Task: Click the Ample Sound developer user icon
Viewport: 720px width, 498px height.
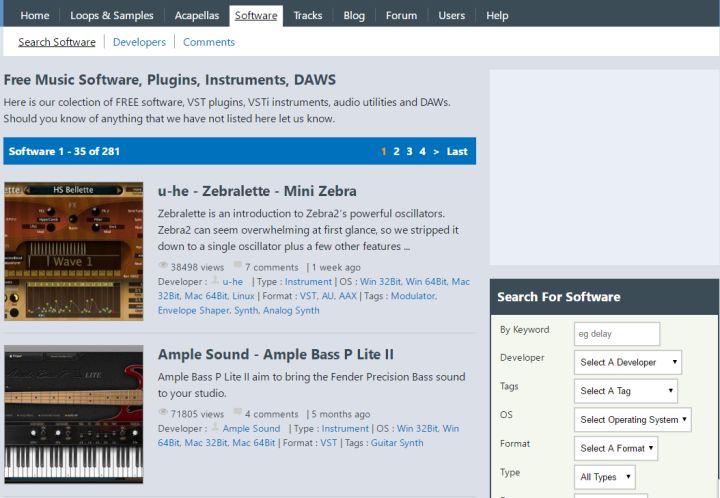Action: click(x=214, y=429)
